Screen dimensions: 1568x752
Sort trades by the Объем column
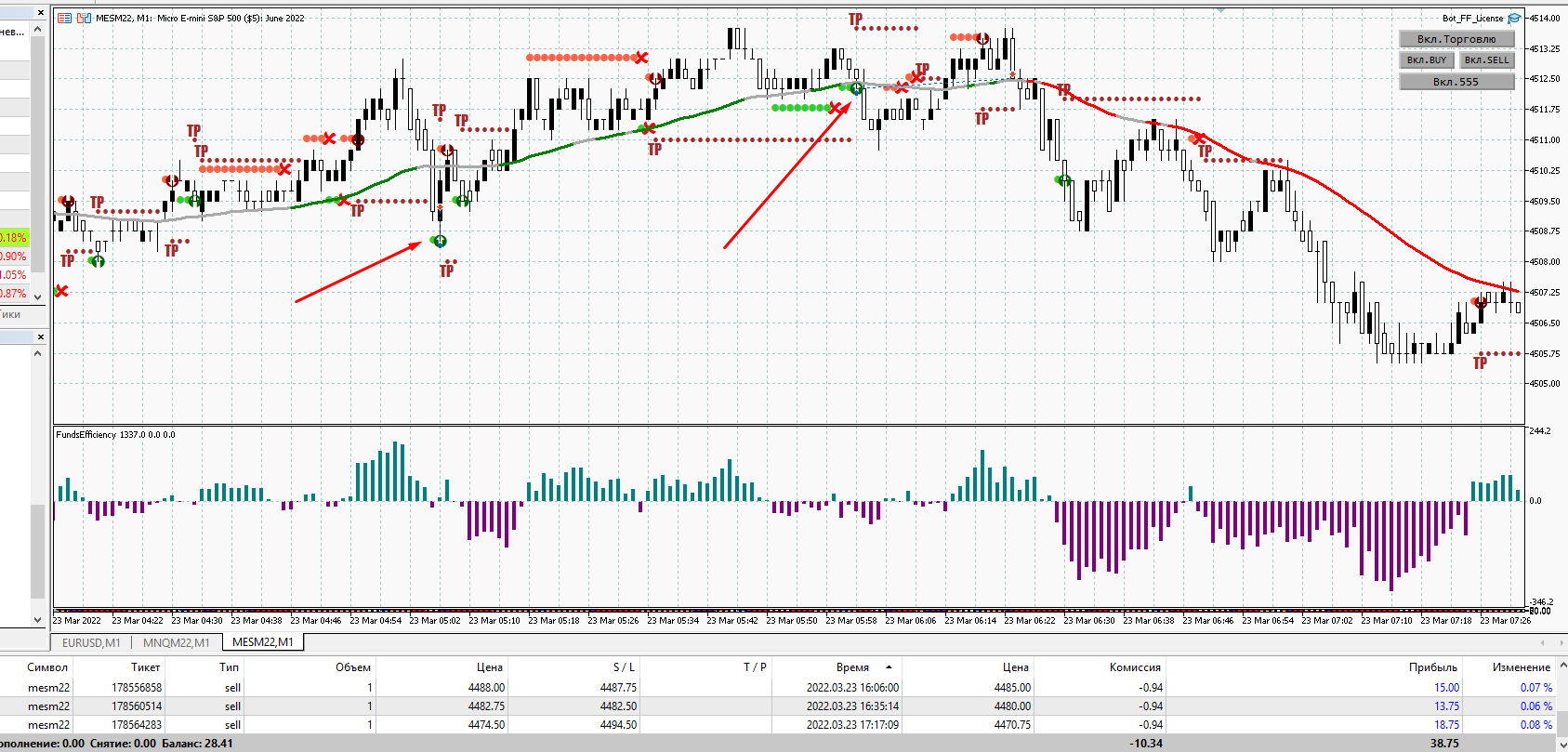tap(353, 667)
